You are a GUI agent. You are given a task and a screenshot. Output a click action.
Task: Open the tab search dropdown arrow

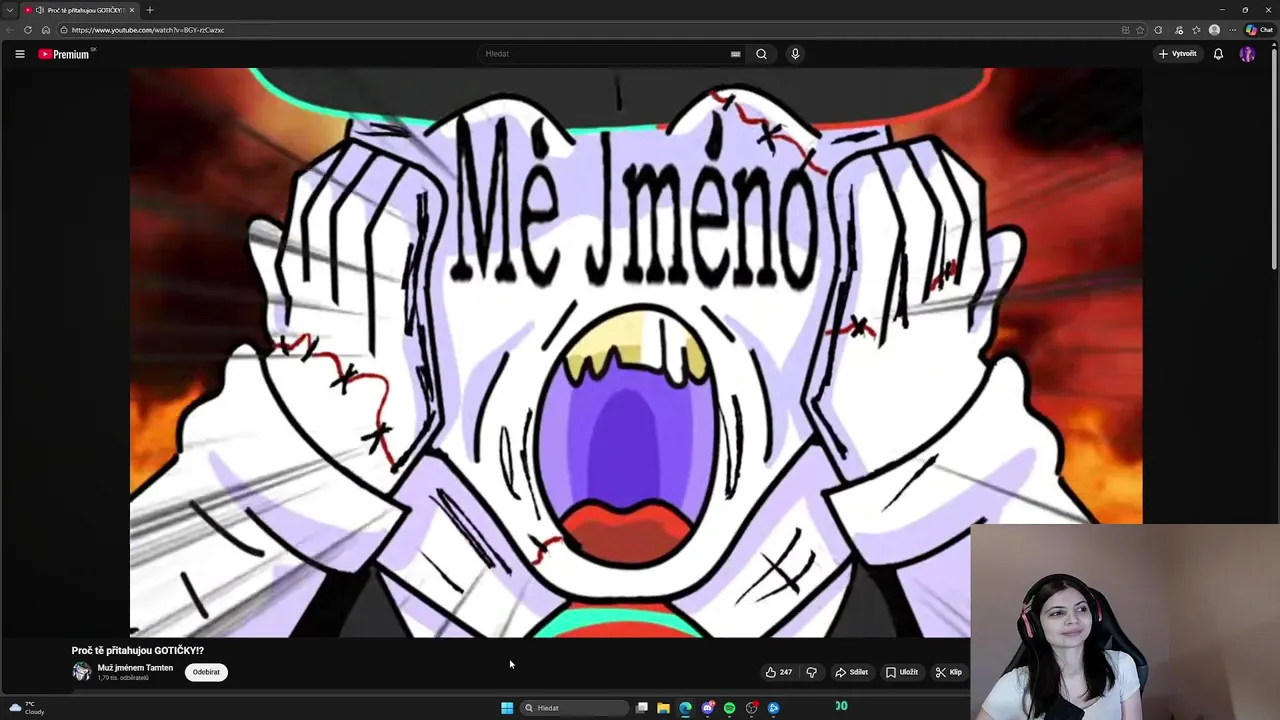click(x=9, y=10)
